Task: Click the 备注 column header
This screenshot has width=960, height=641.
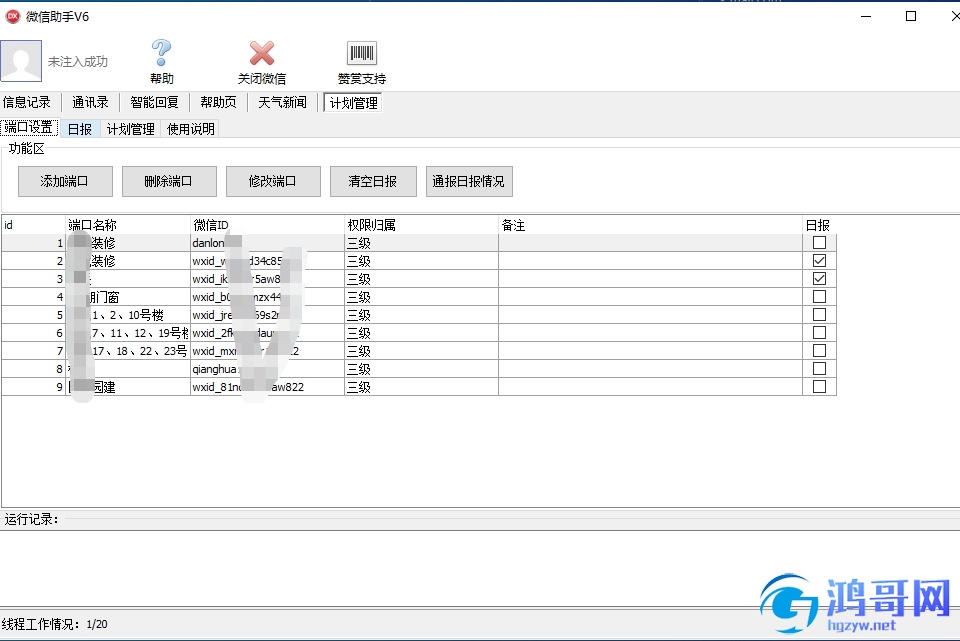Action: pos(651,225)
